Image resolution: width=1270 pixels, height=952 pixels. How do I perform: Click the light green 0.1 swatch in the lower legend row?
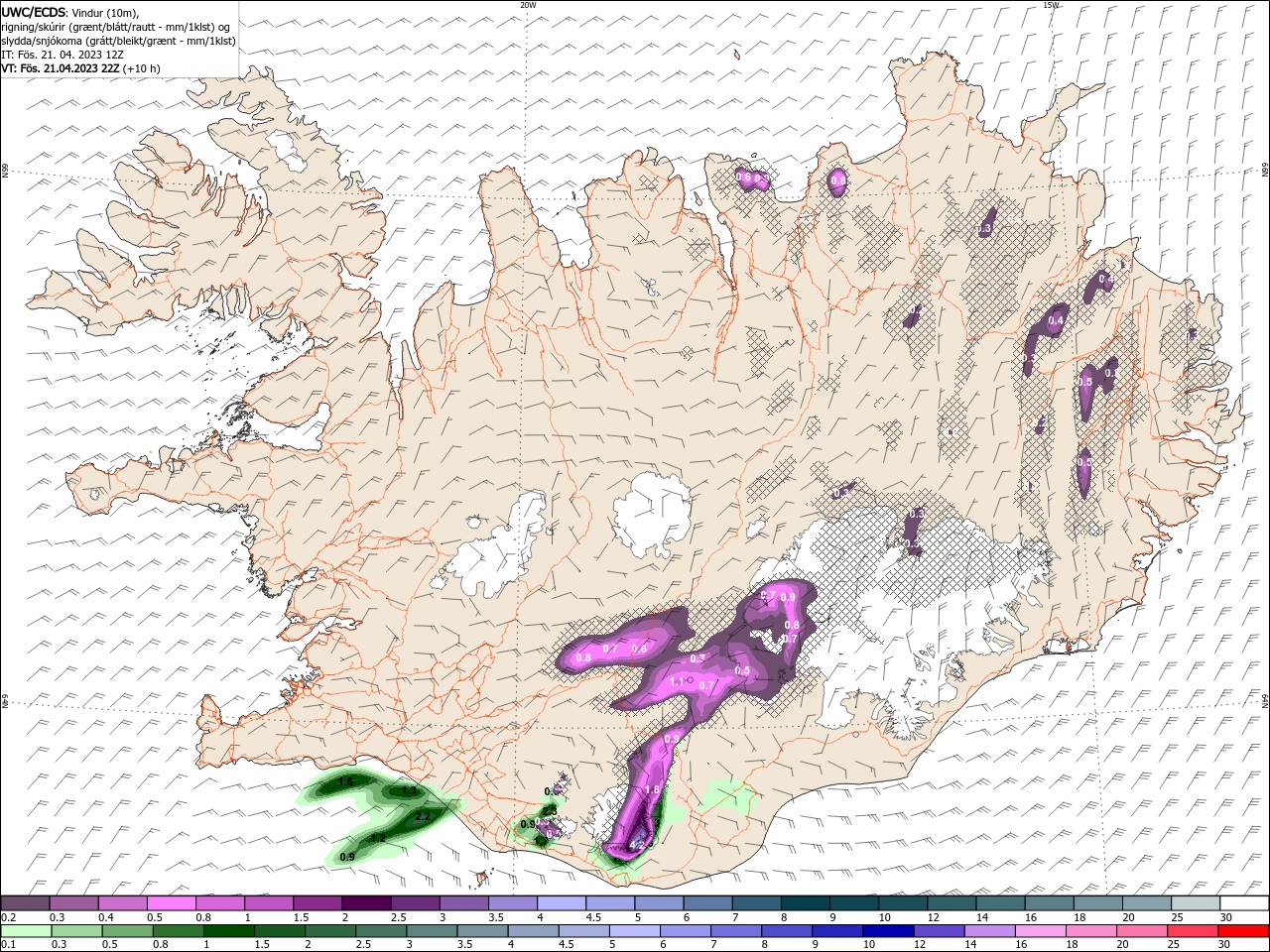[26, 931]
